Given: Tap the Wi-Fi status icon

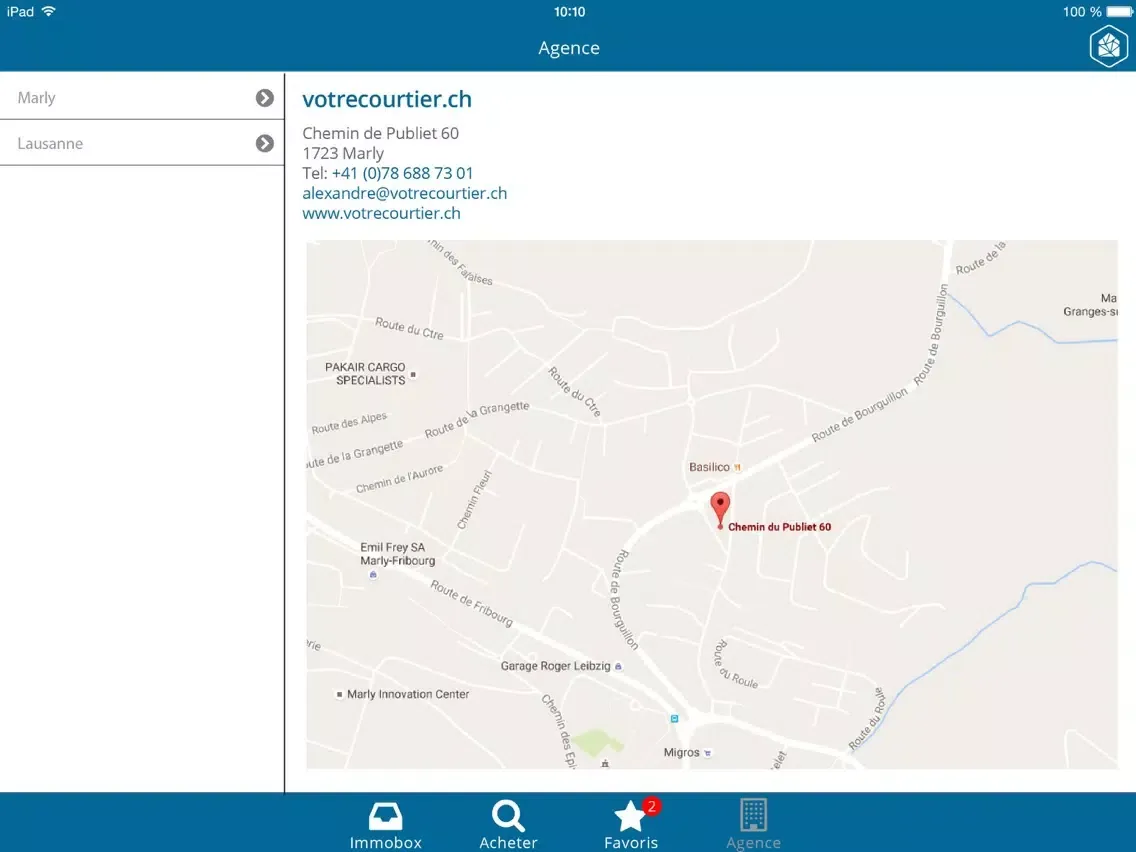Looking at the screenshot, I should pyautogui.click(x=49, y=12).
